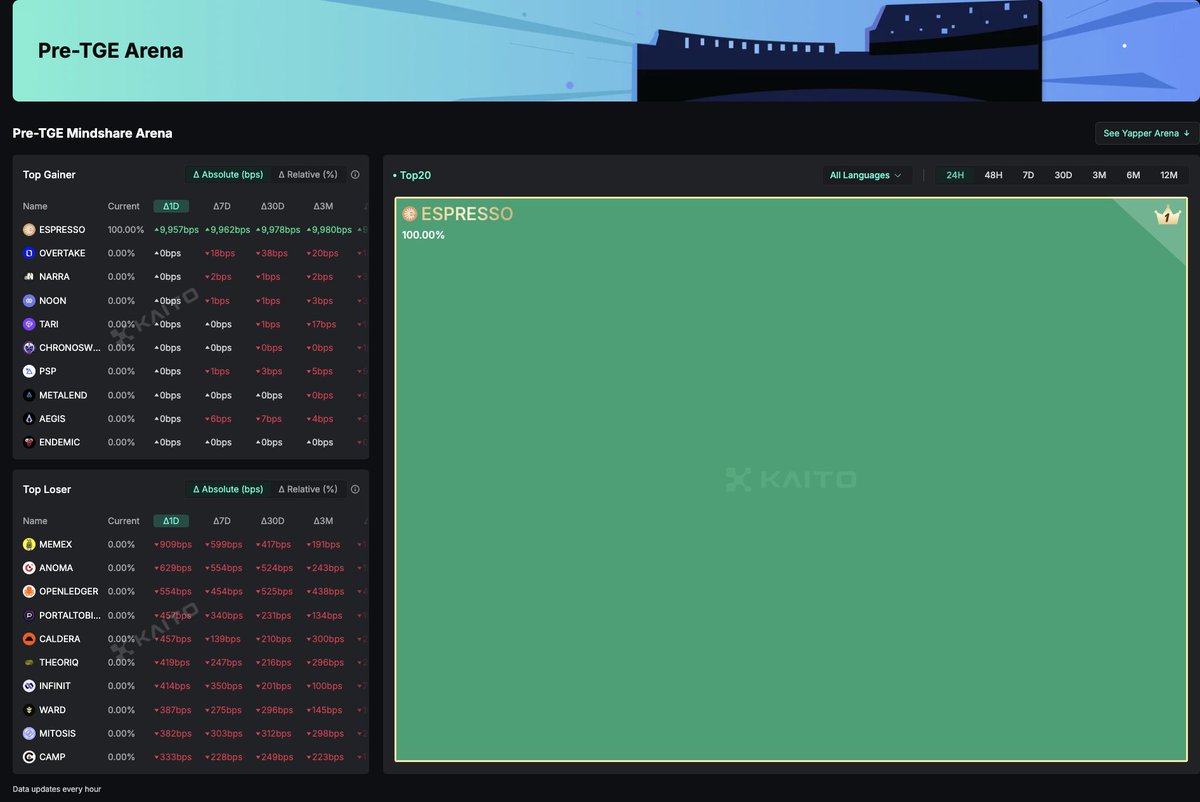
Task: Click the CHRONOSW... token icon
Action: click(x=29, y=348)
